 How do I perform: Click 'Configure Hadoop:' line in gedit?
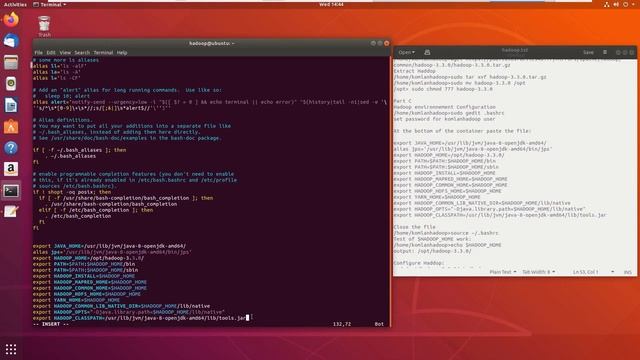[x=418, y=263]
